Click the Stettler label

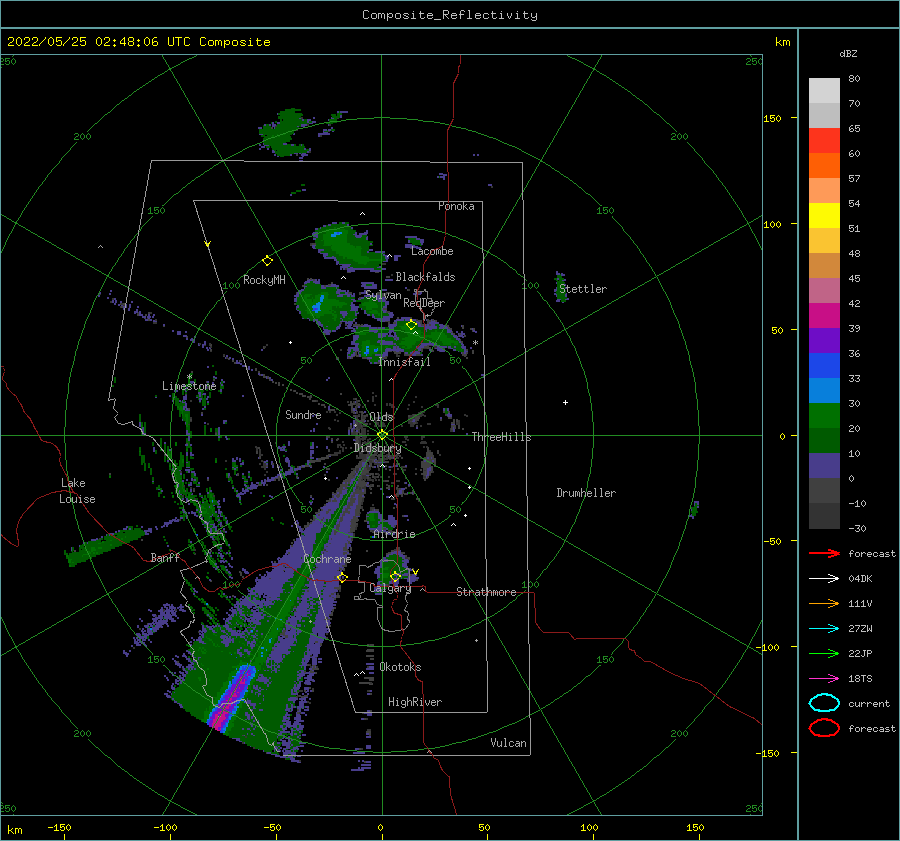tap(583, 289)
